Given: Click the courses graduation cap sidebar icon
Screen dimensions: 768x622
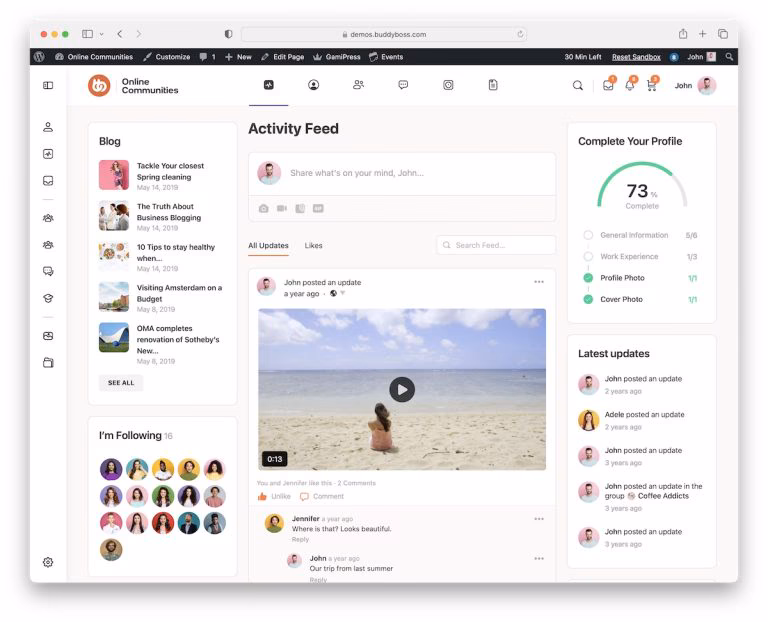Looking at the screenshot, I should pyautogui.click(x=48, y=298).
